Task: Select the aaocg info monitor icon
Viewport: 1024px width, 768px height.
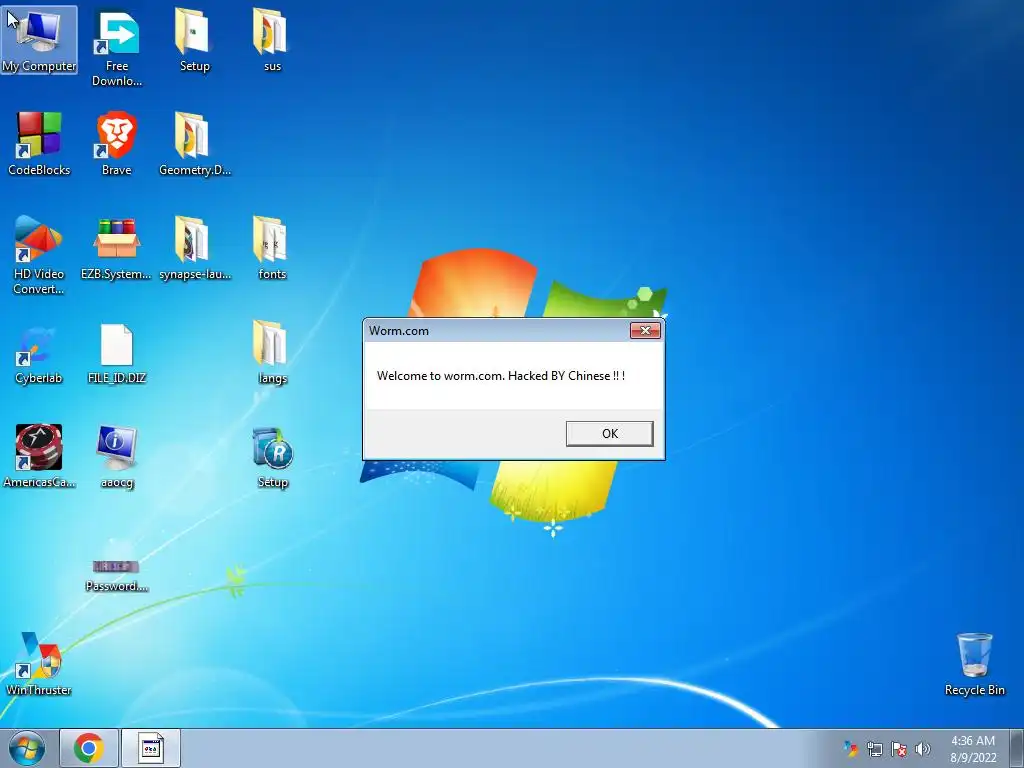Action: (x=117, y=456)
